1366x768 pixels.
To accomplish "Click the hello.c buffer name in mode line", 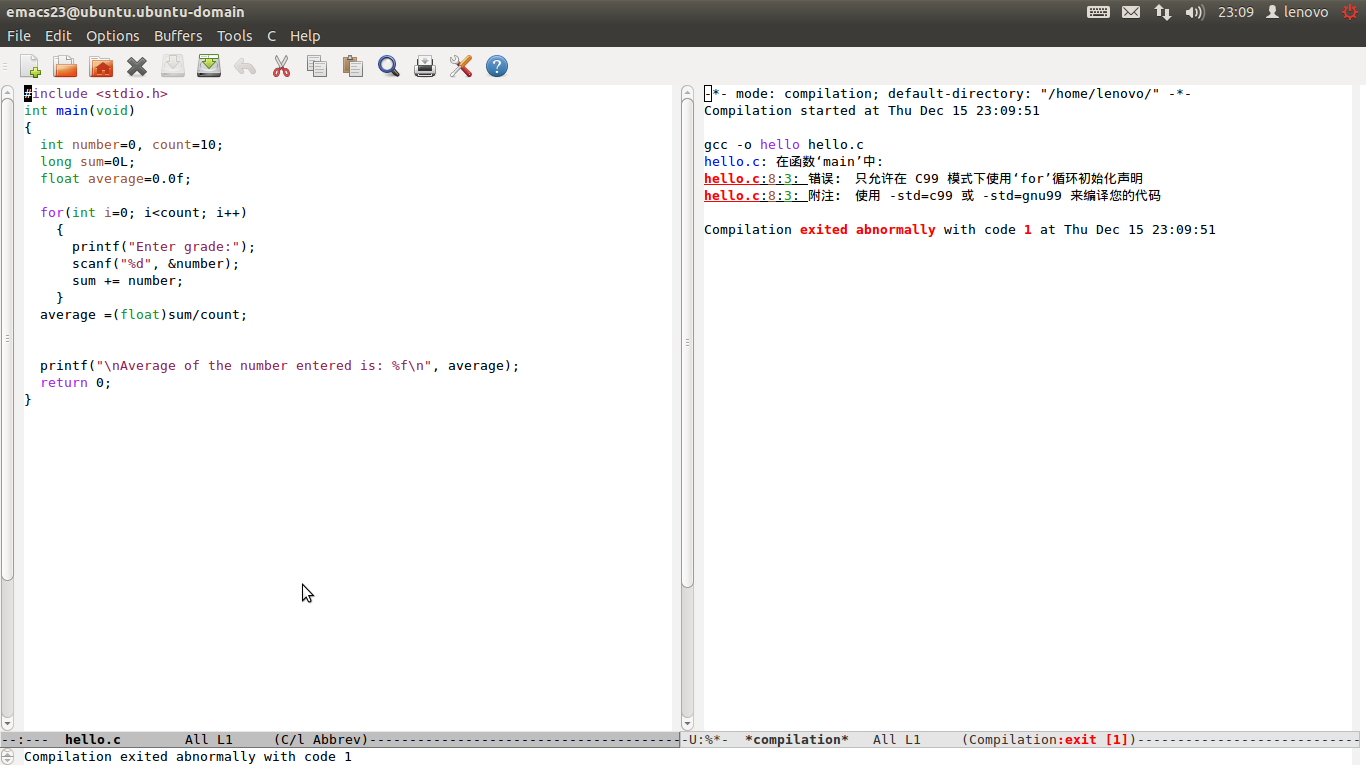I will pos(93,740).
